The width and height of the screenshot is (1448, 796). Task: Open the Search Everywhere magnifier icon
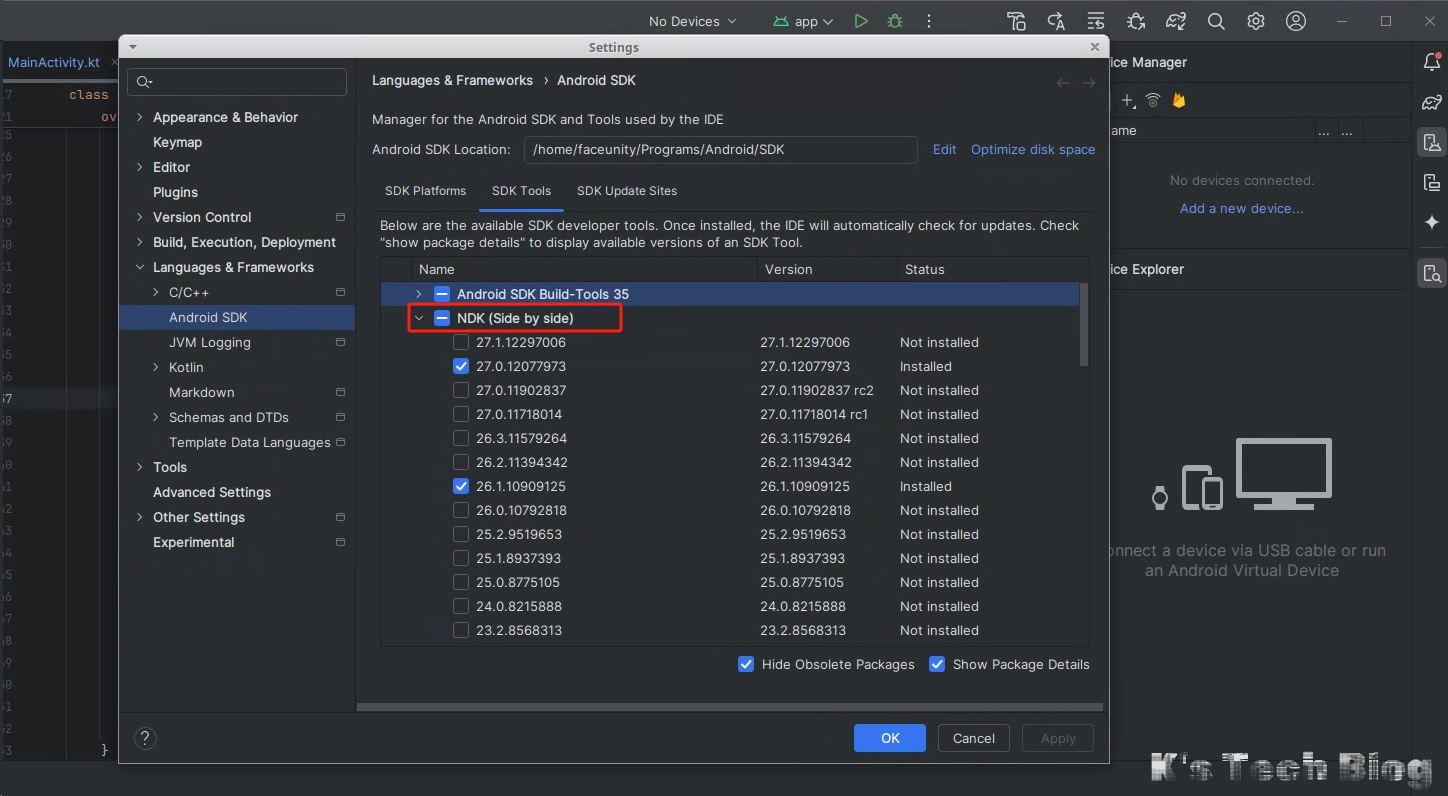point(1216,21)
